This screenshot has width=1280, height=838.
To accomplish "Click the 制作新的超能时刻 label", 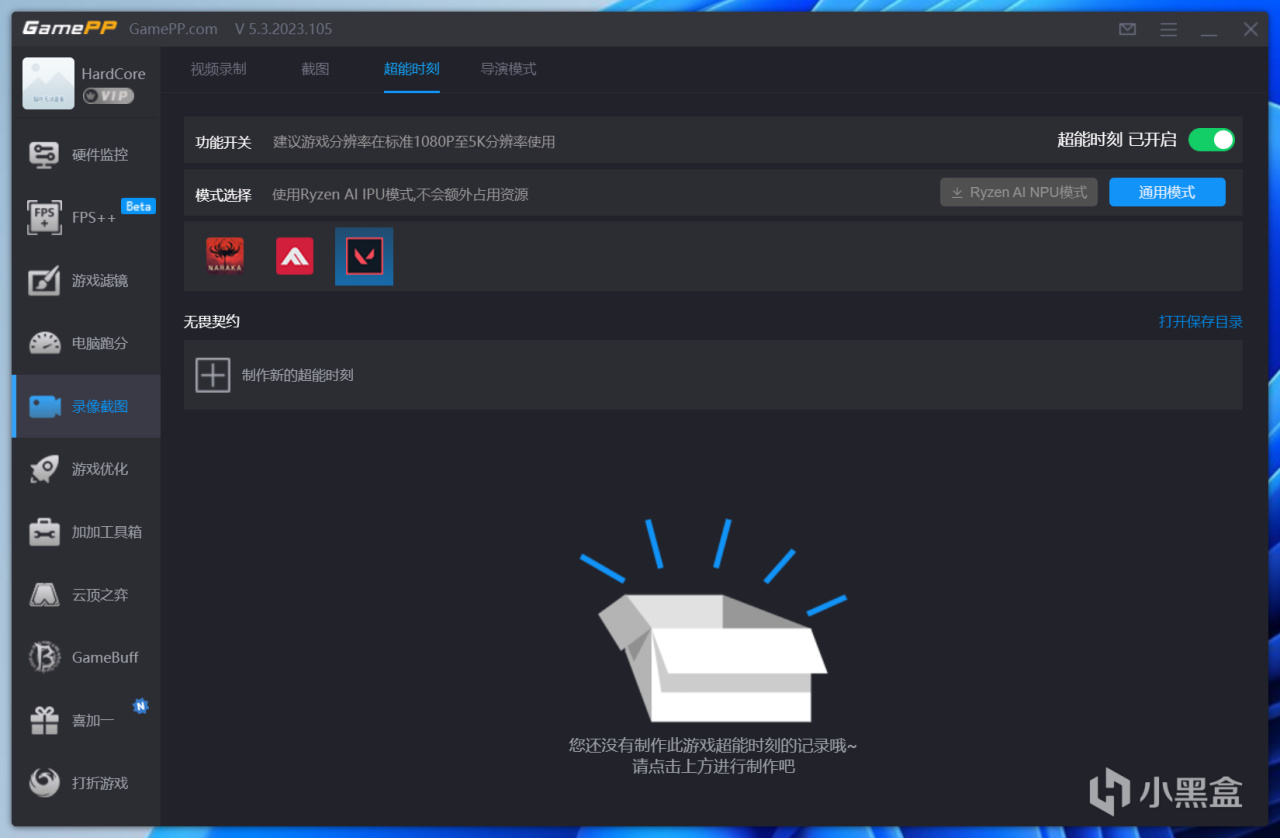I will pyautogui.click(x=298, y=375).
